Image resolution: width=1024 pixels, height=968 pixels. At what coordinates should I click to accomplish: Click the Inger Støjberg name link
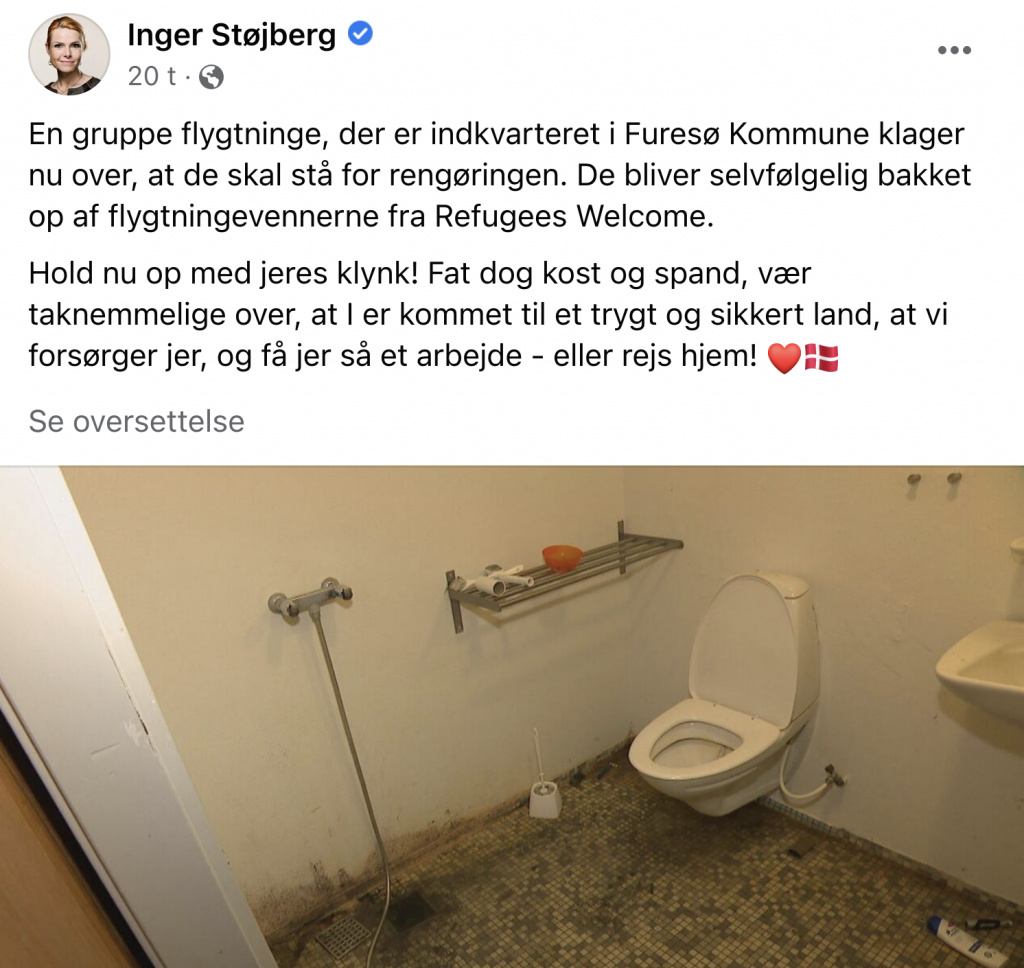[x=231, y=35]
